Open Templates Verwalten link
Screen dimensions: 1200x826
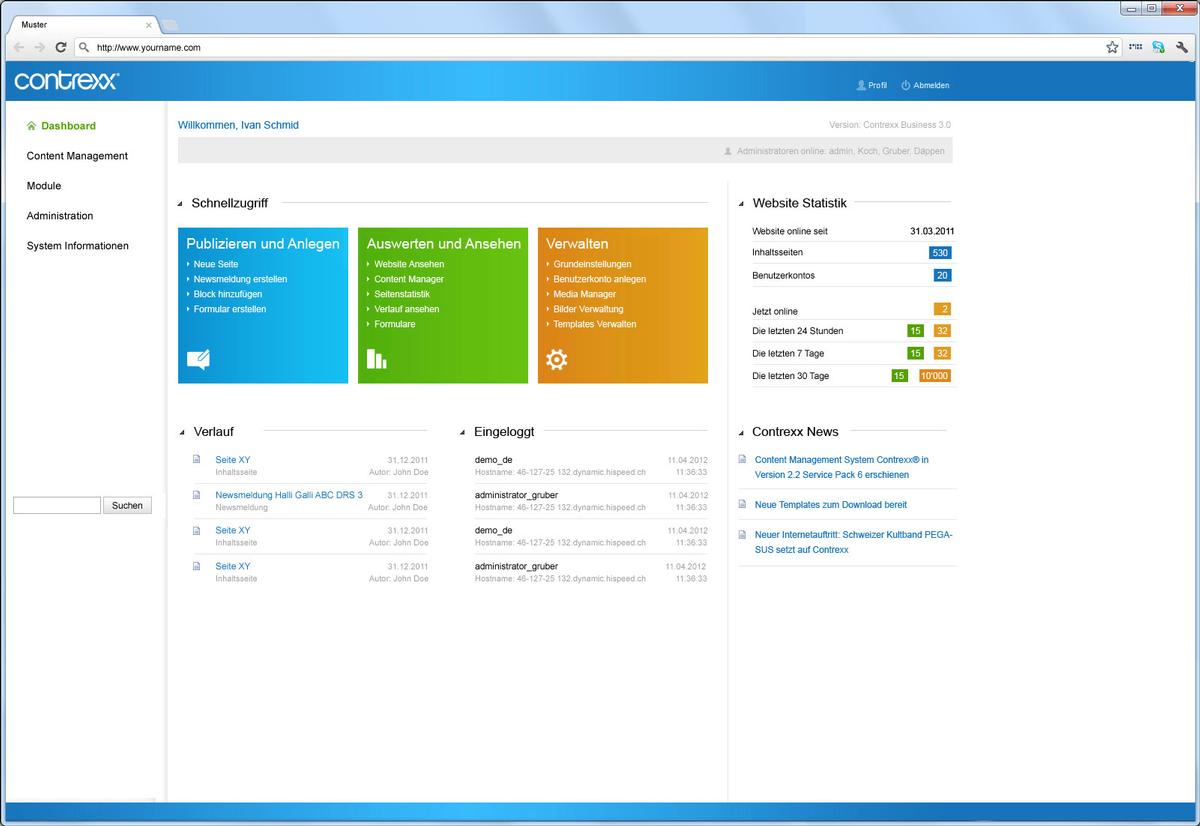[x=595, y=324]
